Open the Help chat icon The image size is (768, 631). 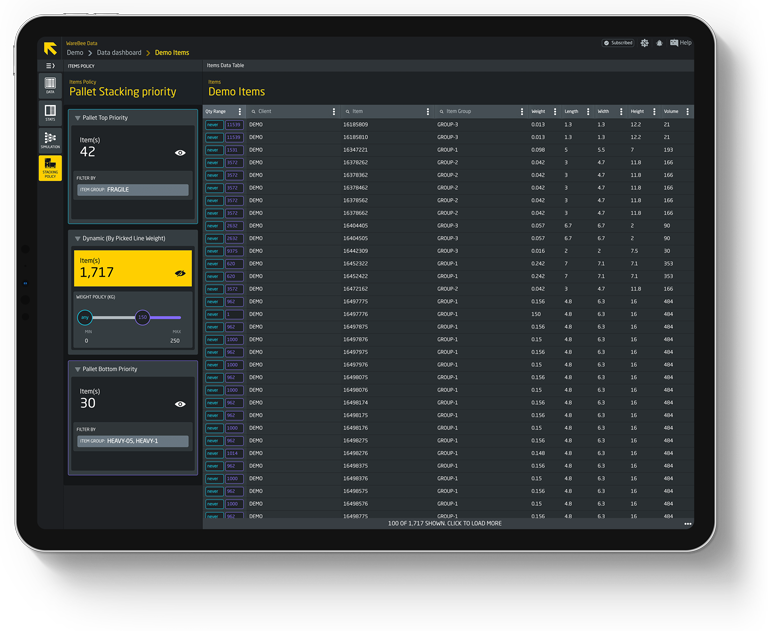pyautogui.click(x=681, y=43)
